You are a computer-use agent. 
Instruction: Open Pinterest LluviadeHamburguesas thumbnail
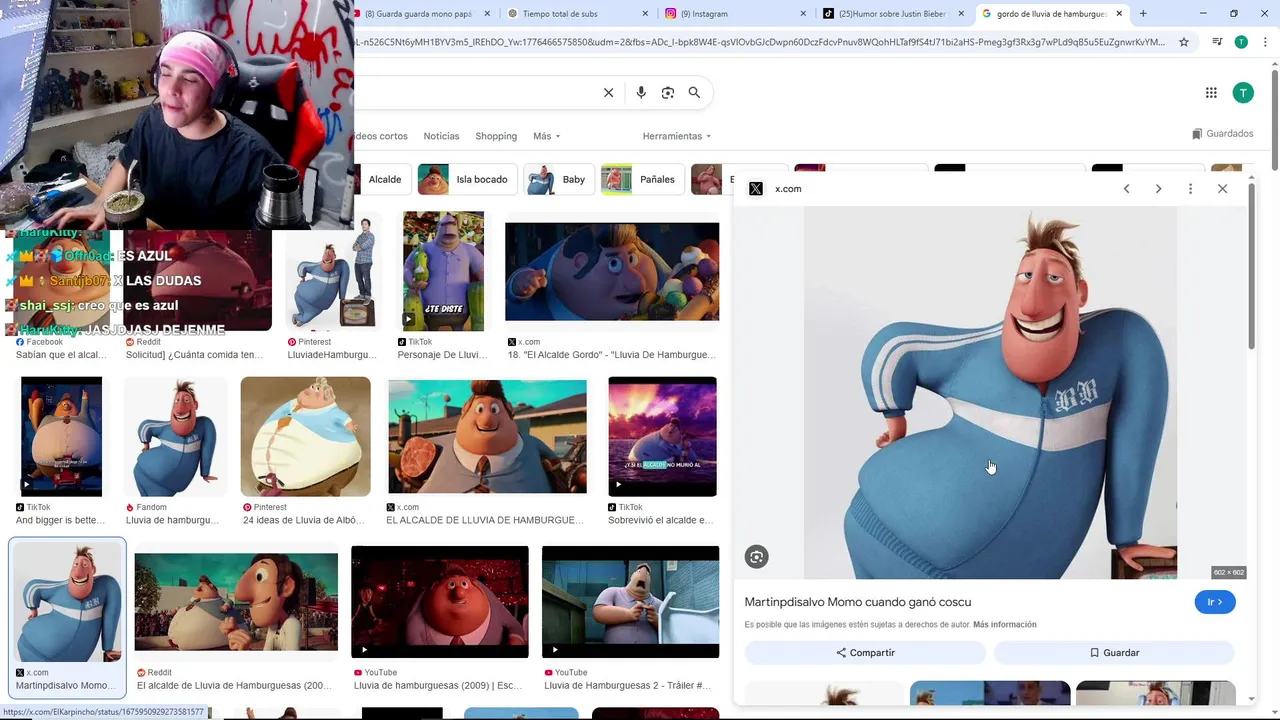point(331,271)
